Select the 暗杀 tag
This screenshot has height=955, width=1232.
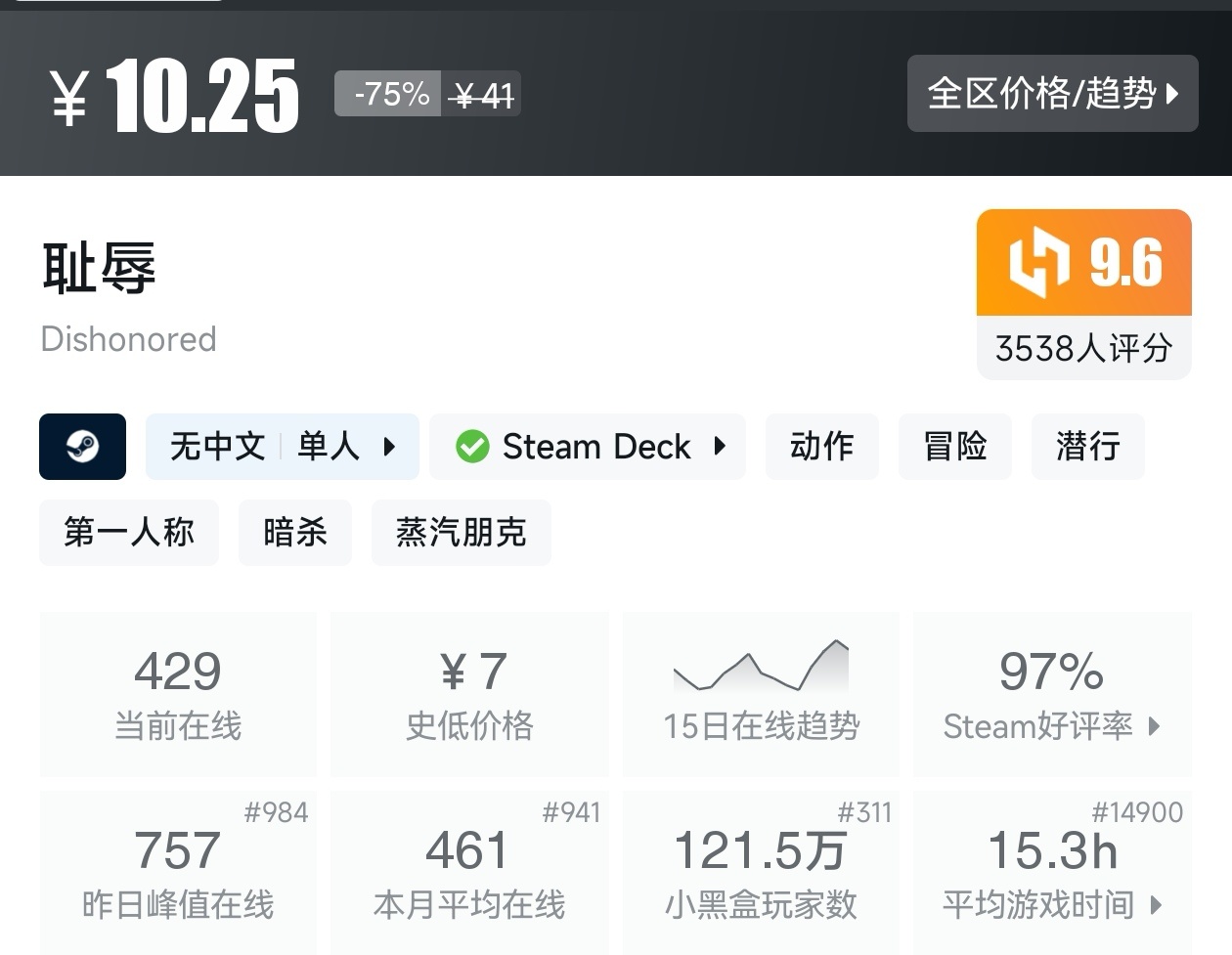(x=295, y=533)
